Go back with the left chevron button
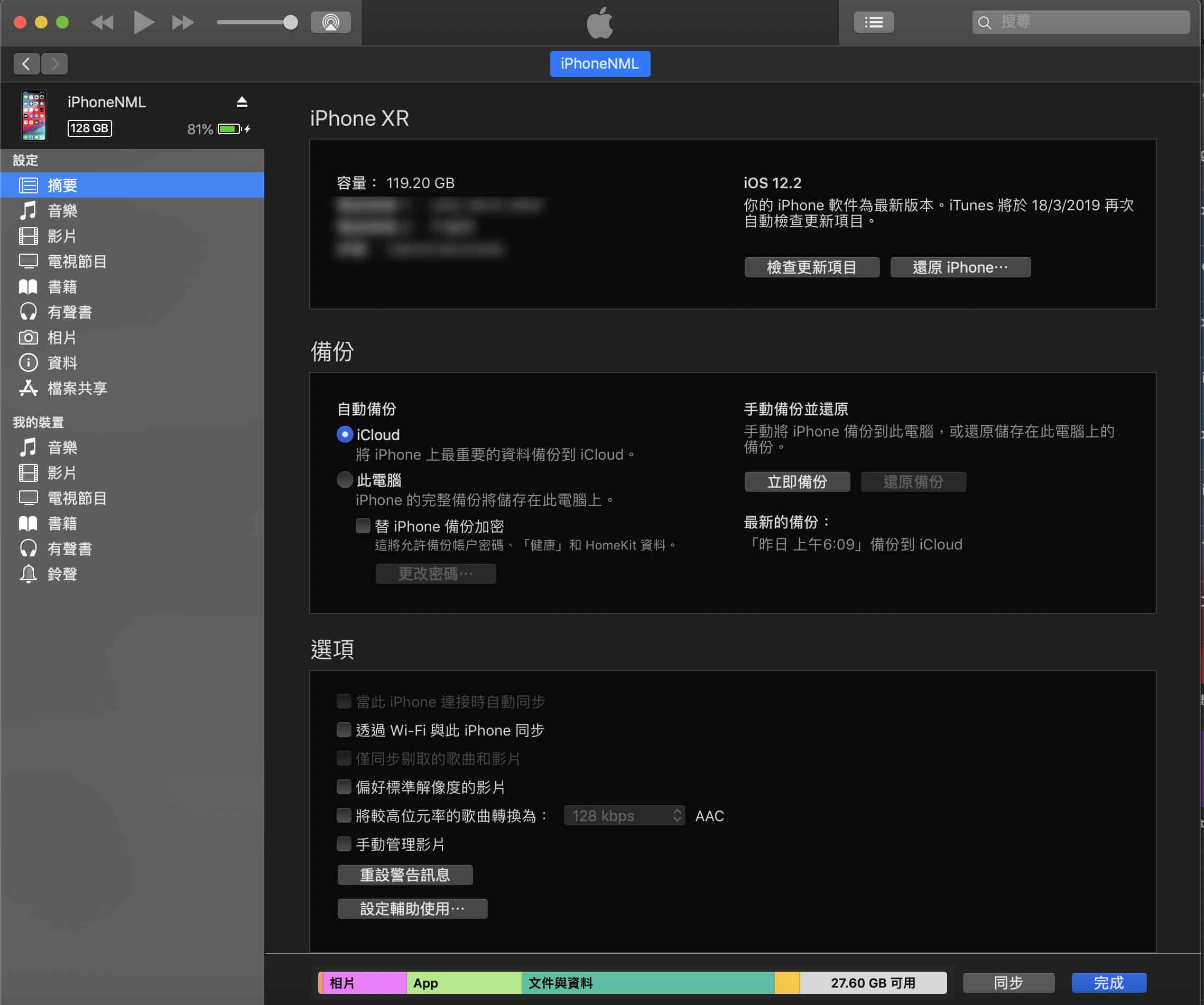The height and width of the screenshot is (1005, 1204). point(26,63)
